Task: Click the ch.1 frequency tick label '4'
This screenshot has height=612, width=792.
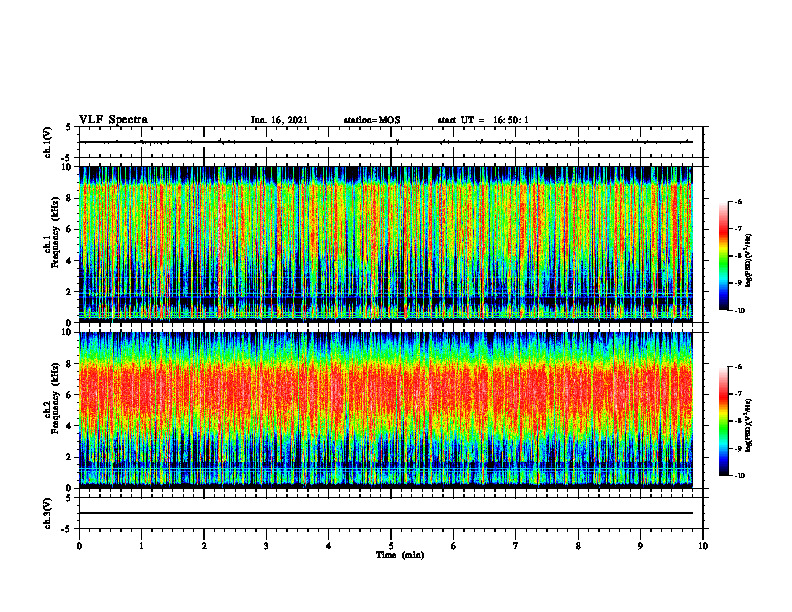Action: coord(69,261)
